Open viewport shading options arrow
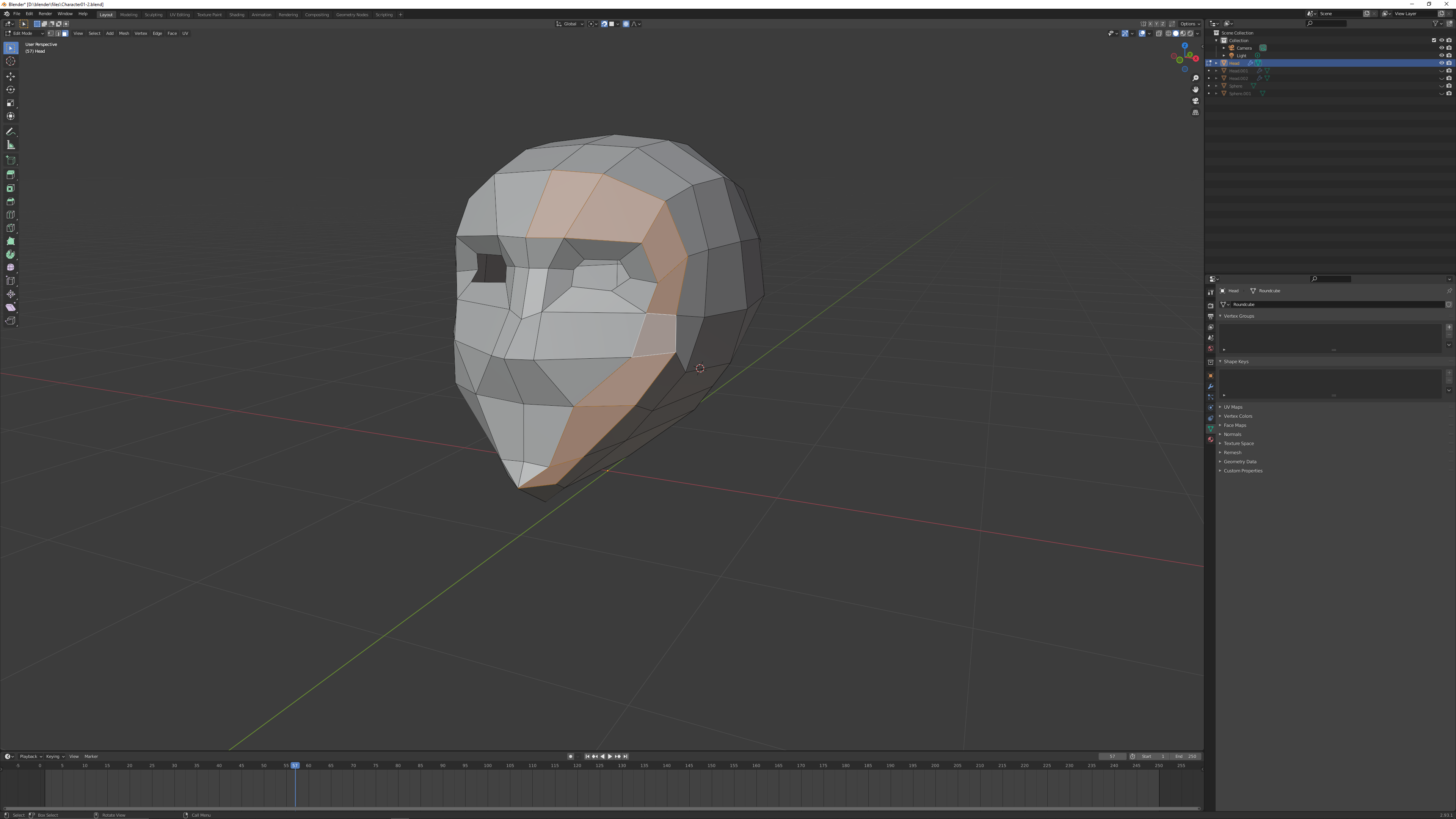This screenshot has height=819, width=1456. click(x=1197, y=33)
